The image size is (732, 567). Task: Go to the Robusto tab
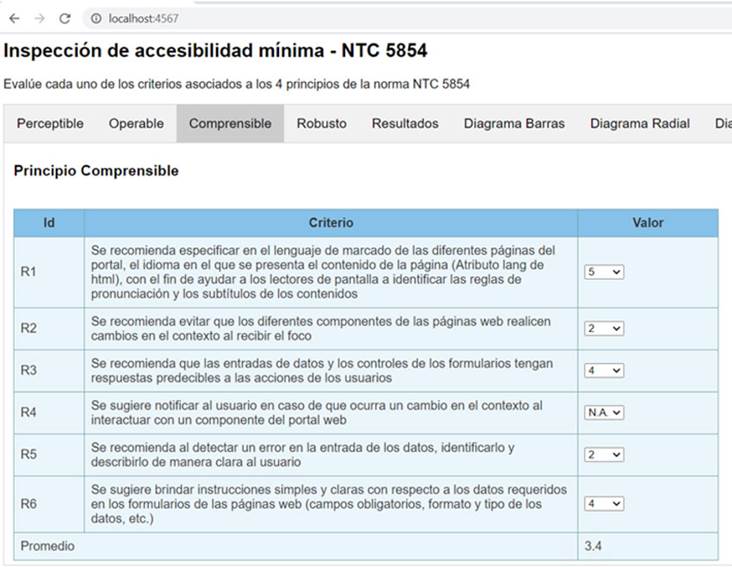pyautogui.click(x=322, y=124)
